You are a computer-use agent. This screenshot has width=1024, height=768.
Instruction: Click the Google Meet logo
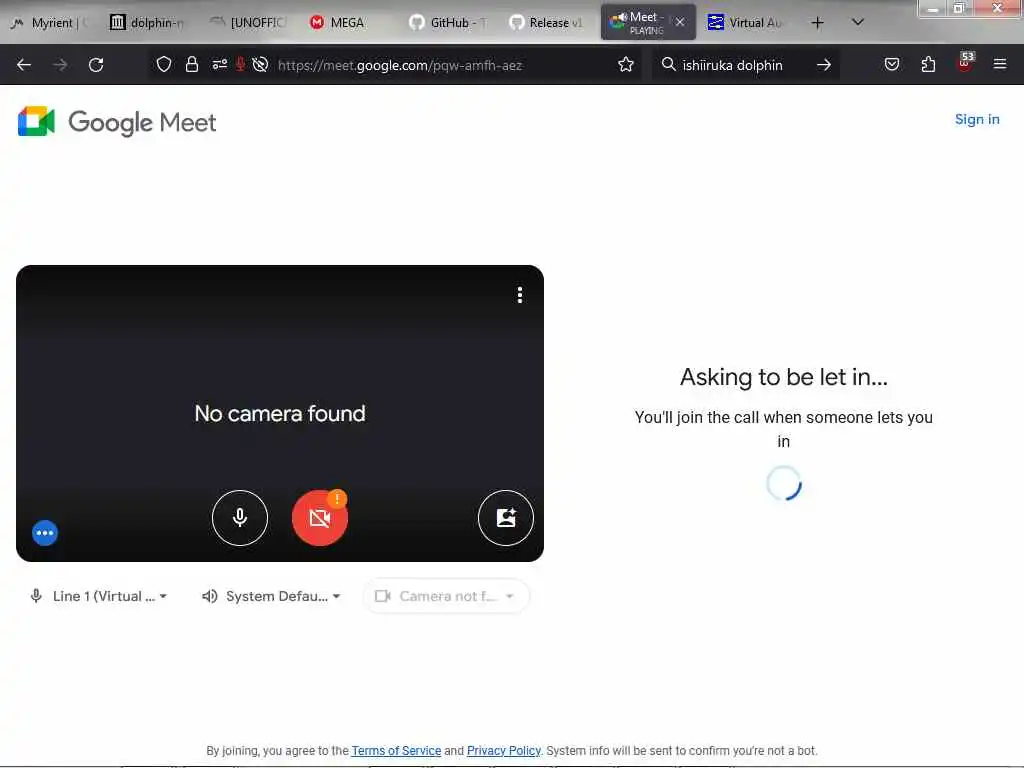pos(117,122)
